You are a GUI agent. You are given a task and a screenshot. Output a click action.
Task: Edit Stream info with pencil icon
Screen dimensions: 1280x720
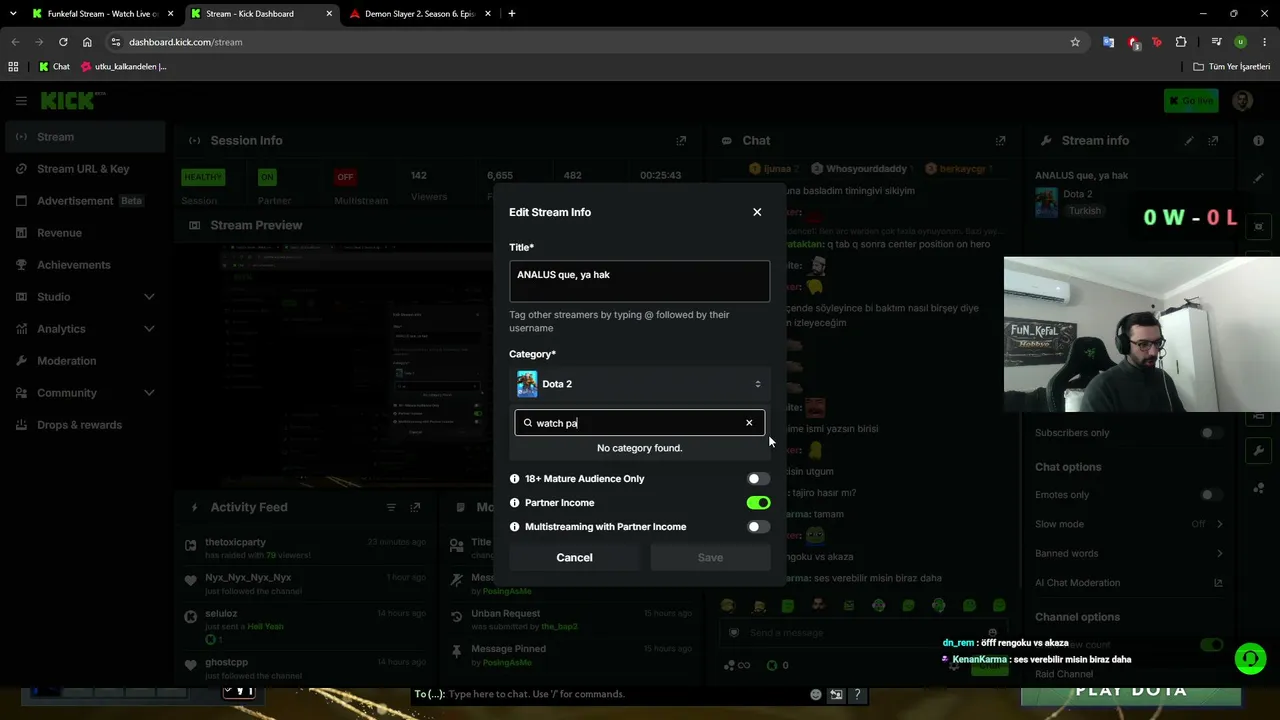[1189, 141]
